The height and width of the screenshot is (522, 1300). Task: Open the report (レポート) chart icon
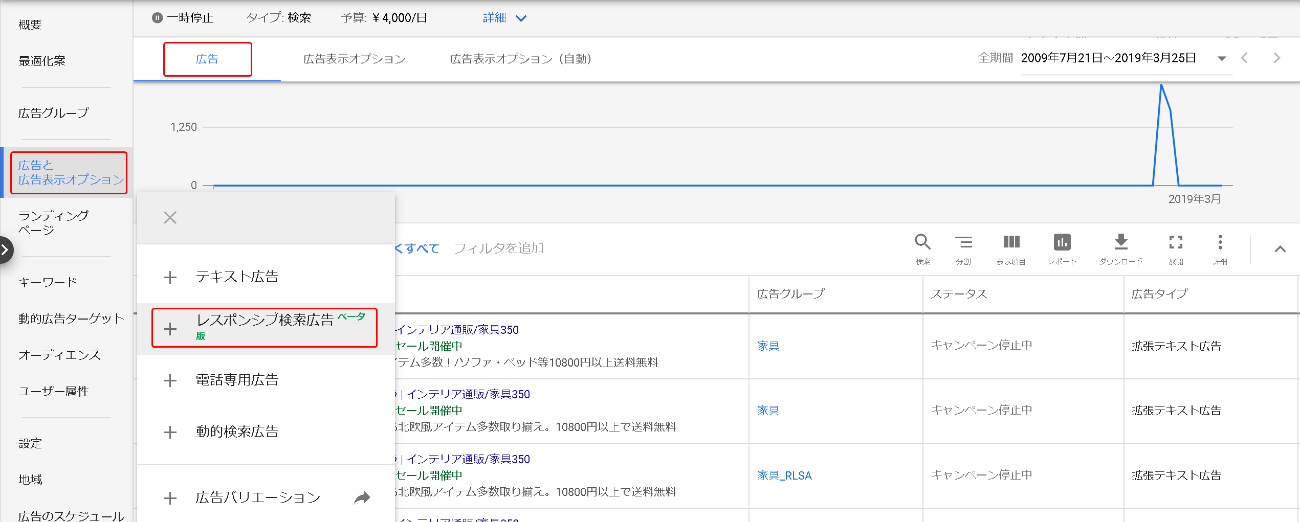point(1062,242)
